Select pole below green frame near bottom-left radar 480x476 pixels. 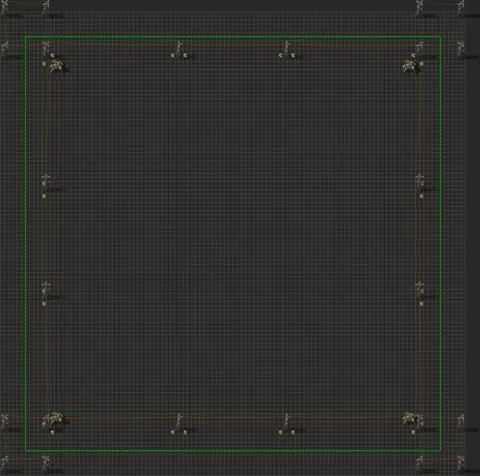click(46, 463)
